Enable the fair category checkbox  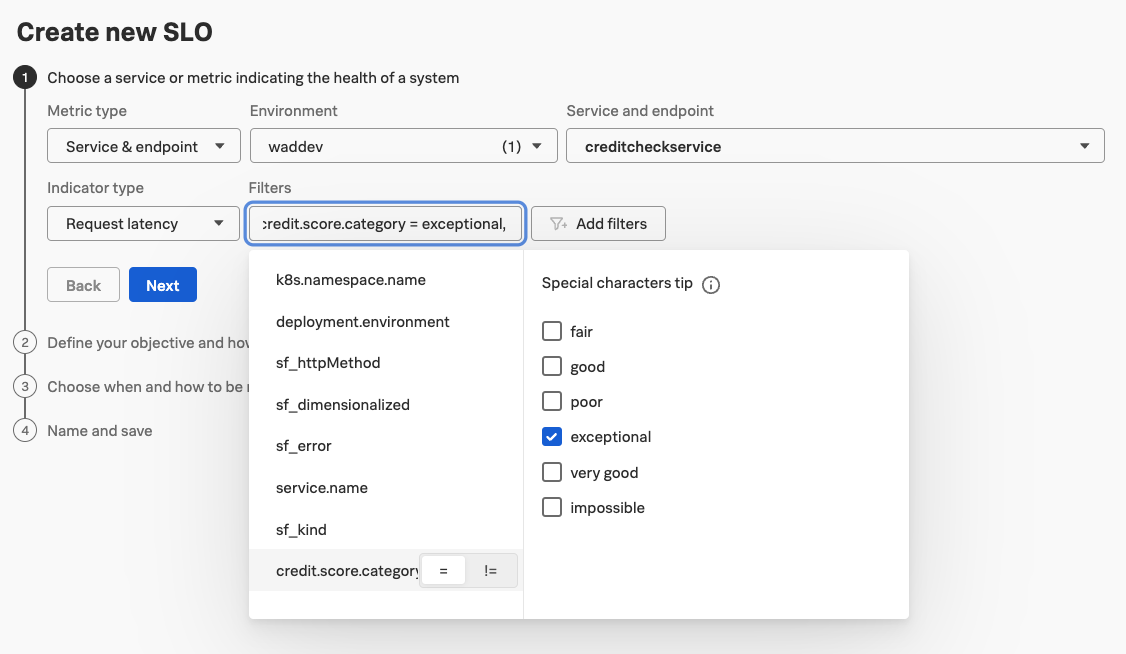[x=551, y=330]
